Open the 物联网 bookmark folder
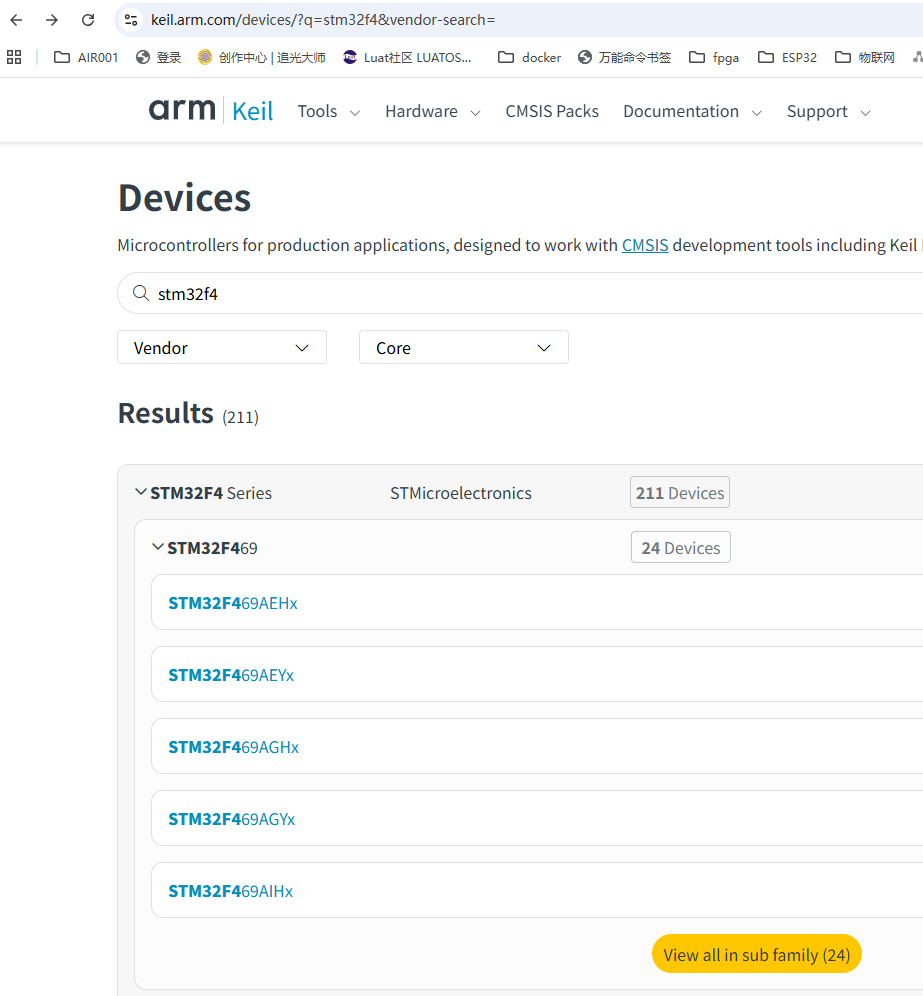This screenshot has height=996, width=923. [865, 57]
